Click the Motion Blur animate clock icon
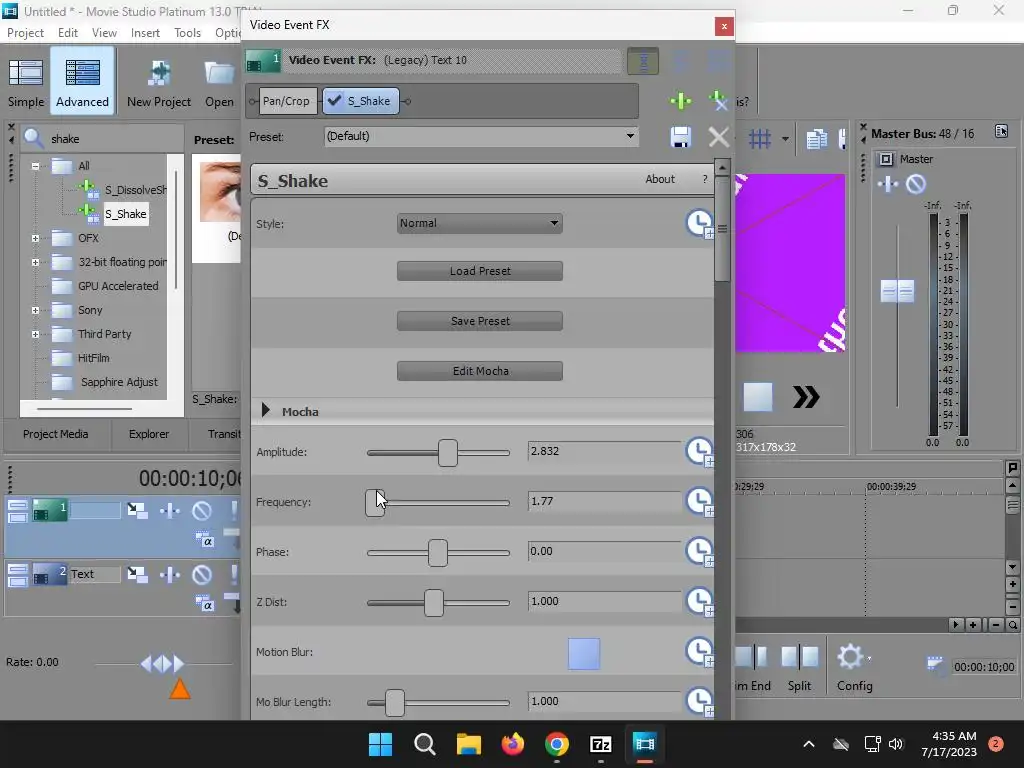1024x768 pixels. (x=699, y=652)
